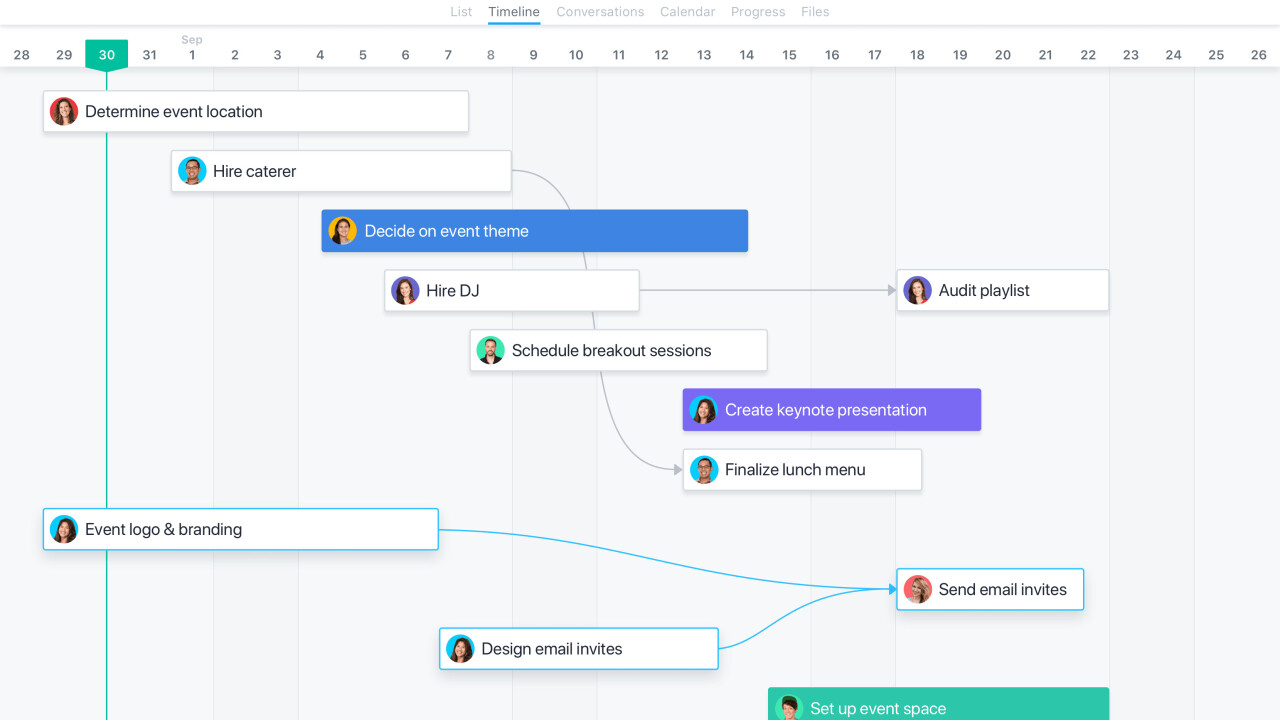Click the avatar on Send email invites
Screen dimensions: 1280x720
point(917,589)
